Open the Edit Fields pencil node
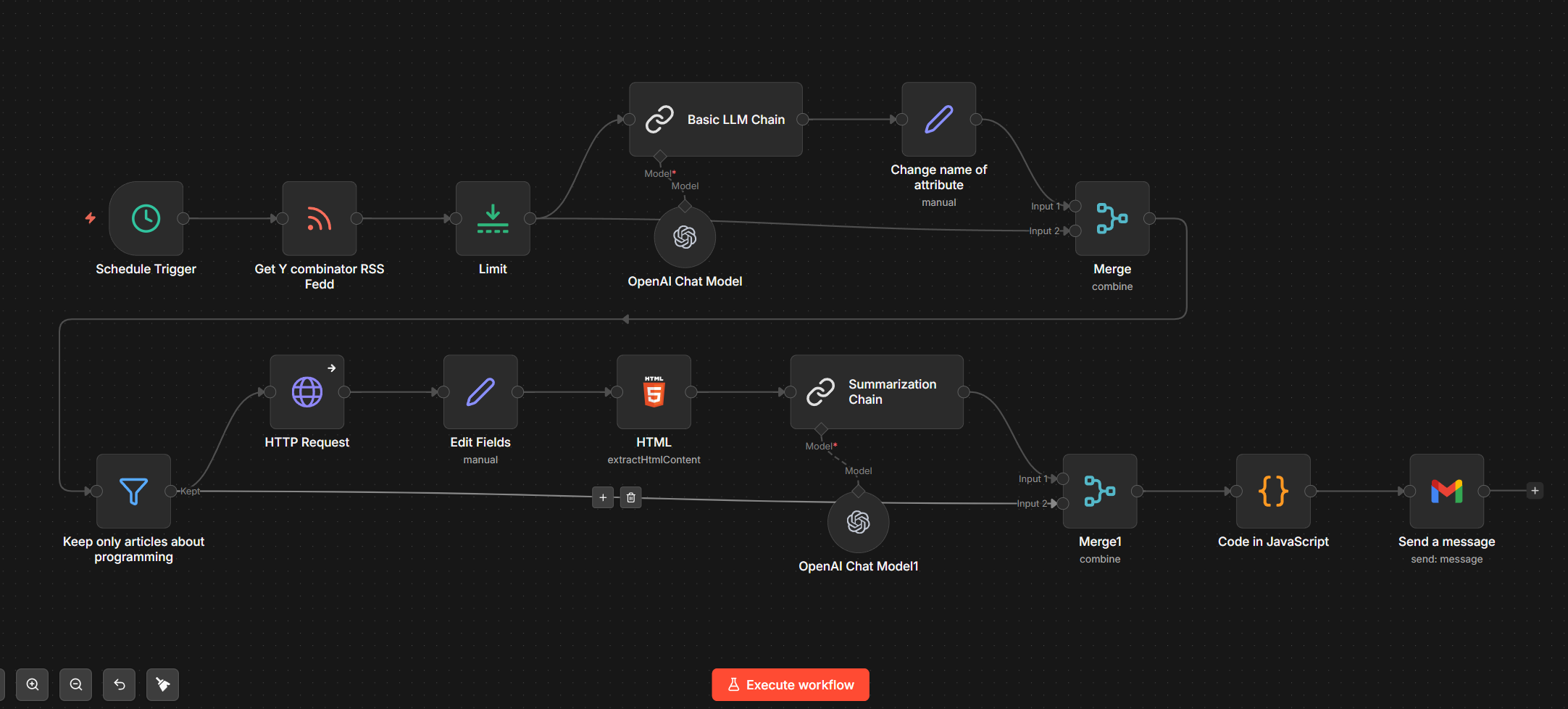Screen dimensions: 1568x709 click(x=480, y=392)
